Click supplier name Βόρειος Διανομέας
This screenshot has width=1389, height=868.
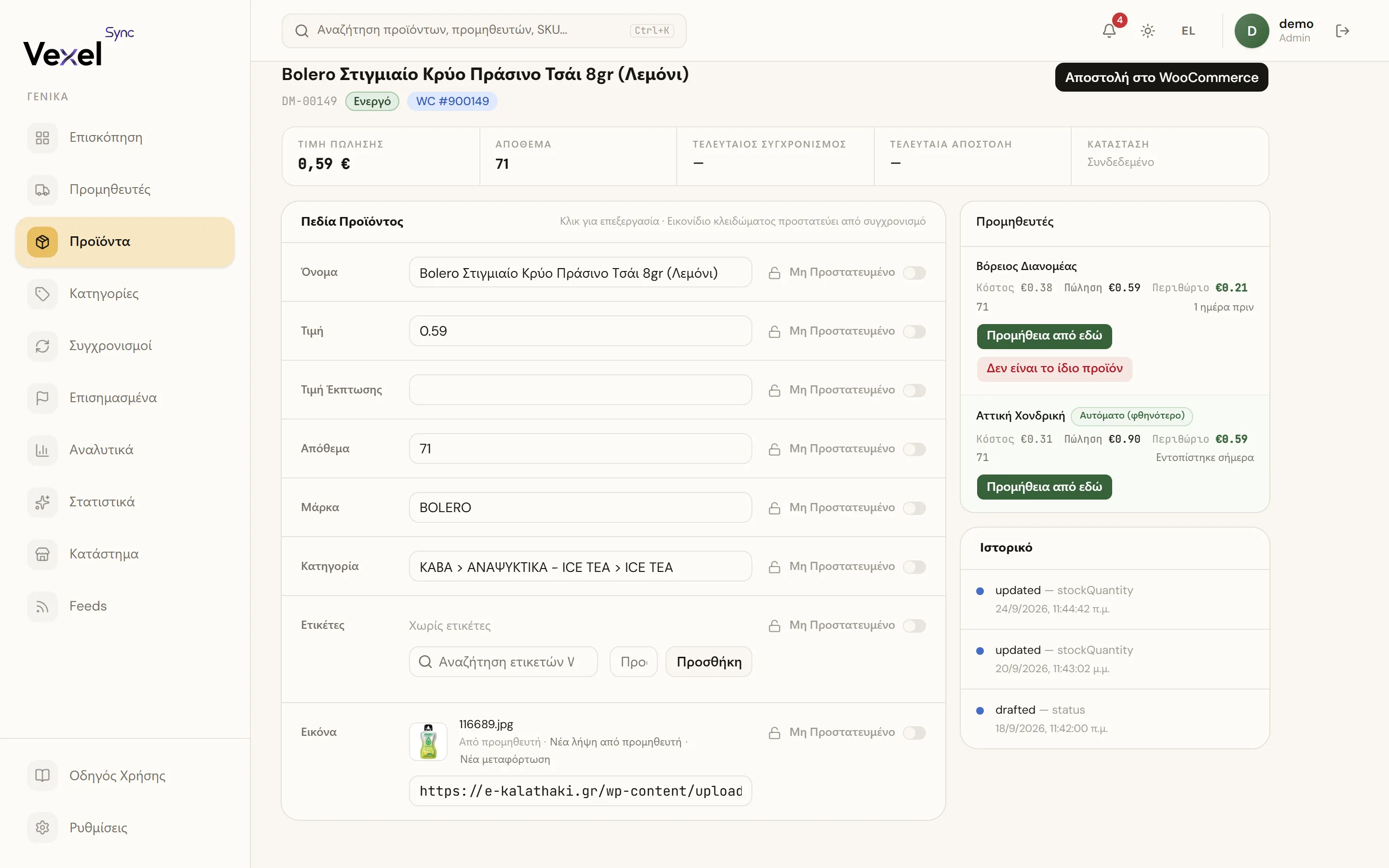[x=1026, y=266]
